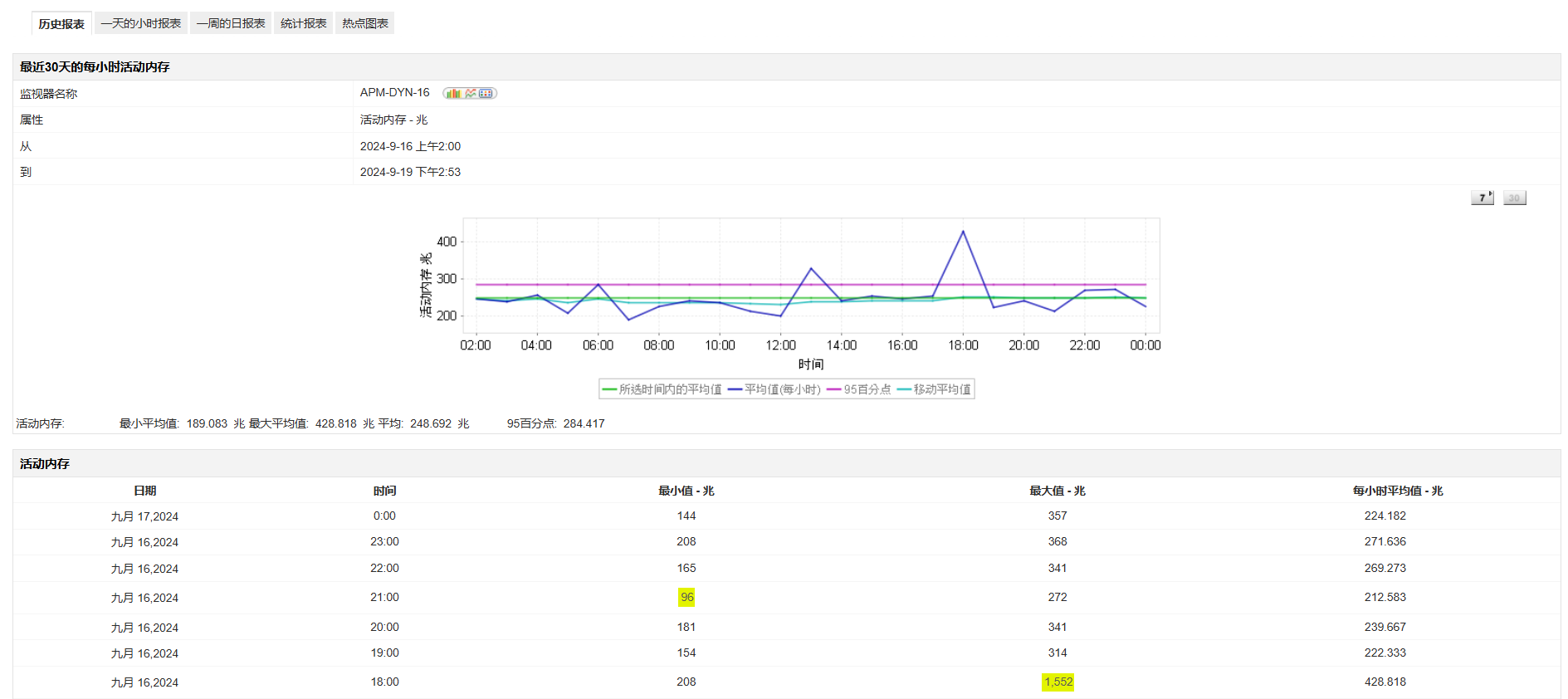1568x699 pixels.
Task: Click highlighted min value 96
Action: click(x=686, y=598)
